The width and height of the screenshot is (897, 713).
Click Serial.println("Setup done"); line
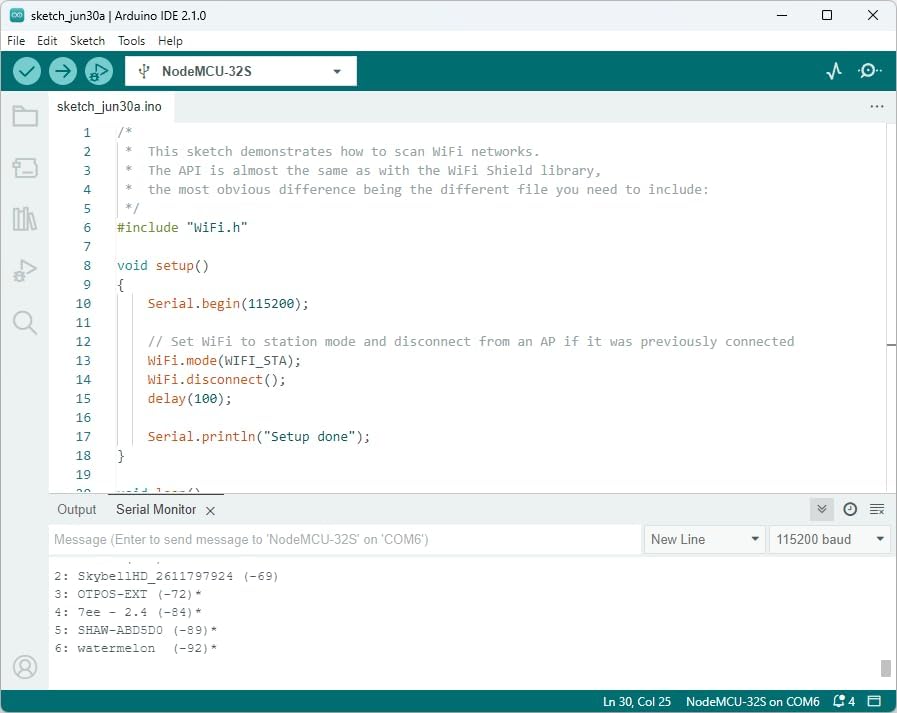click(259, 437)
